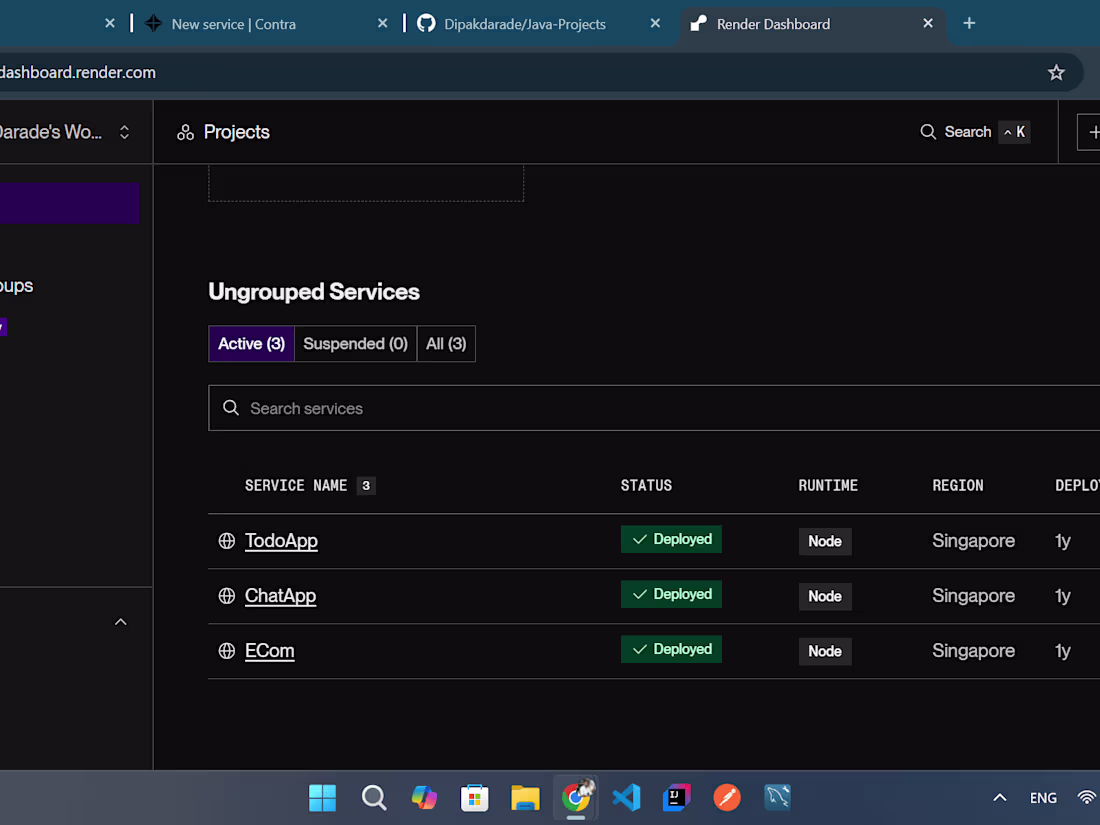This screenshot has height=825, width=1100.
Task: Switch to the Dipakdarade/Java-Projects tab
Action: pyautogui.click(x=525, y=24)
